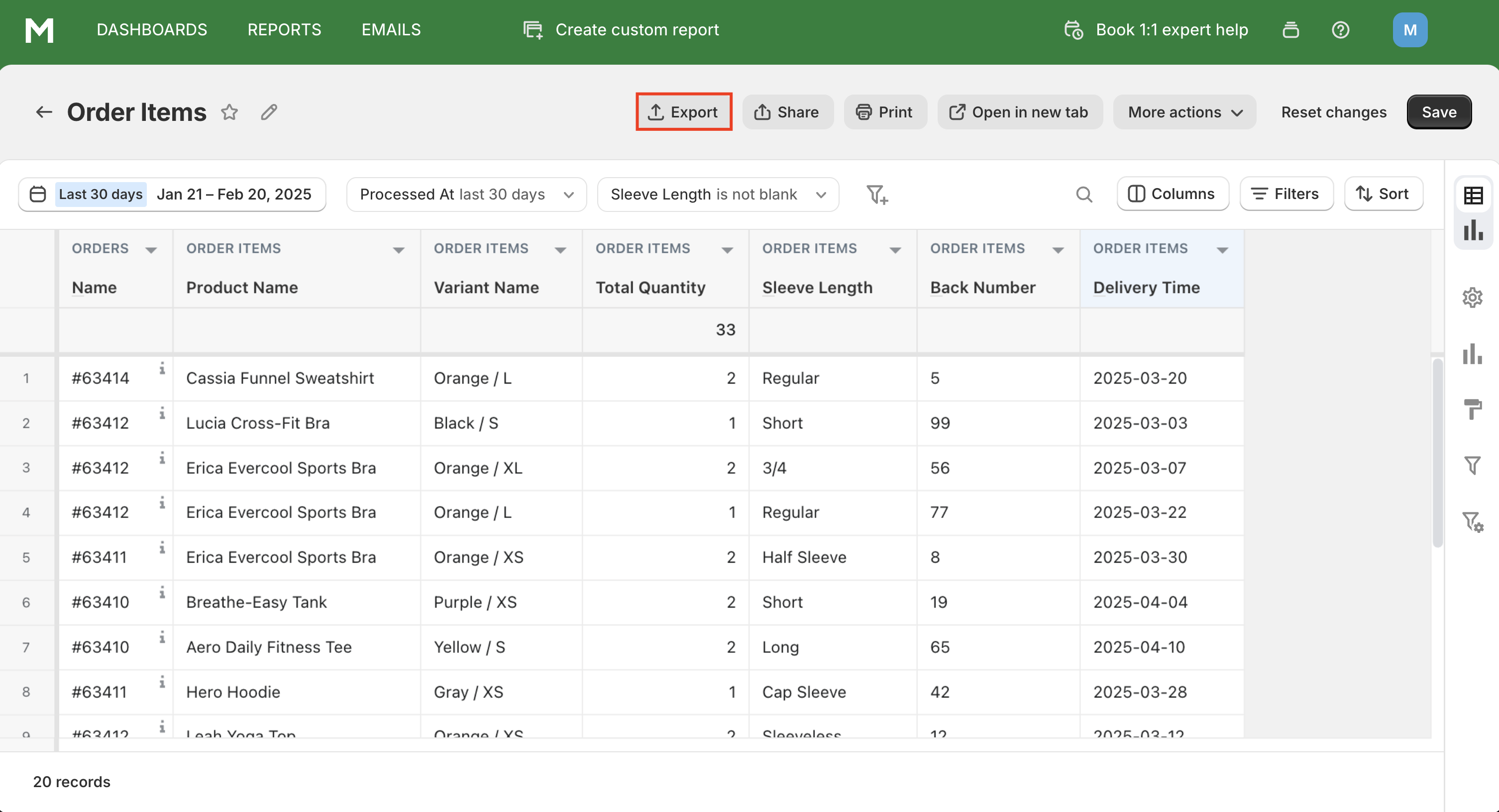
Task: Open the REPORTS menu
Action: coord(284,30)
